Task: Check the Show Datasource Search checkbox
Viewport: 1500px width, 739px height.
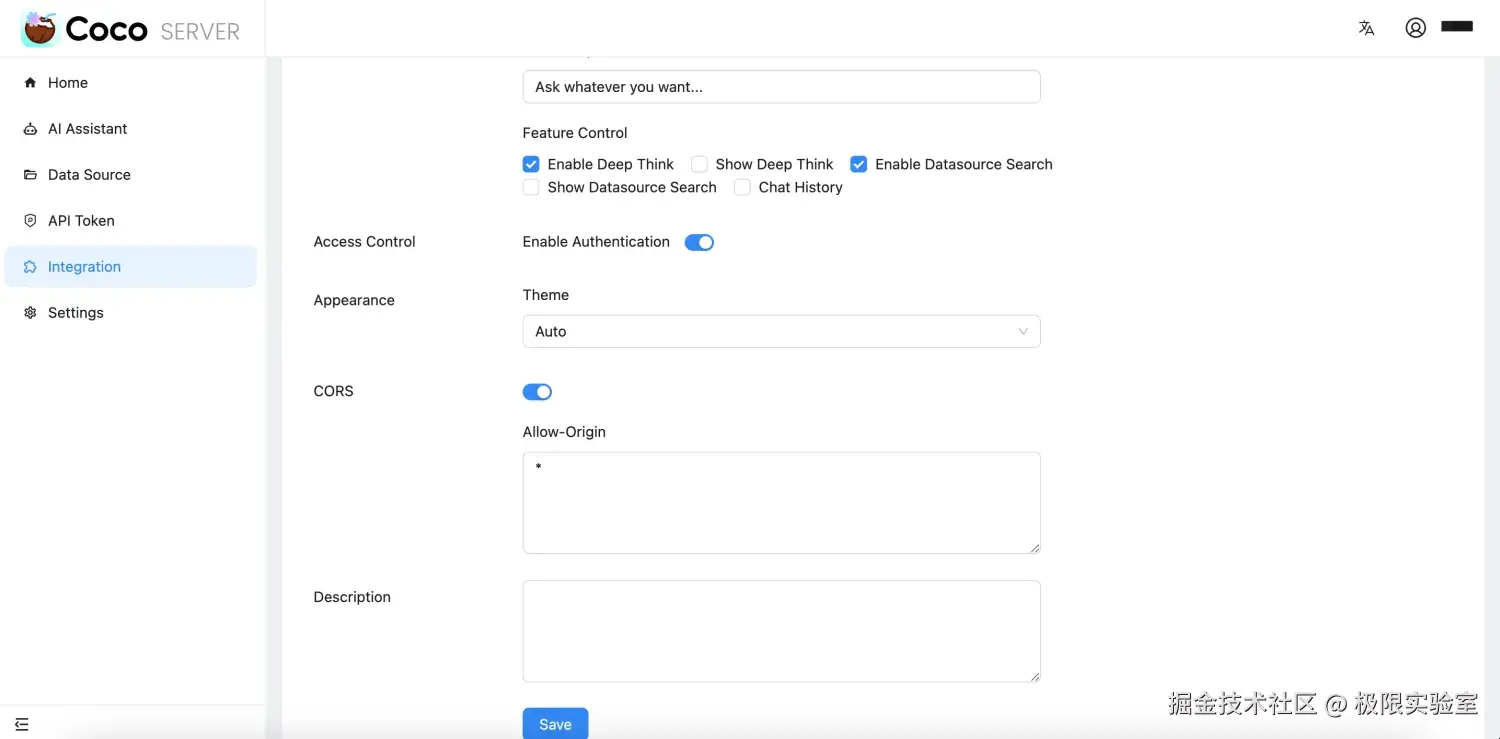Action: point(531,187)
